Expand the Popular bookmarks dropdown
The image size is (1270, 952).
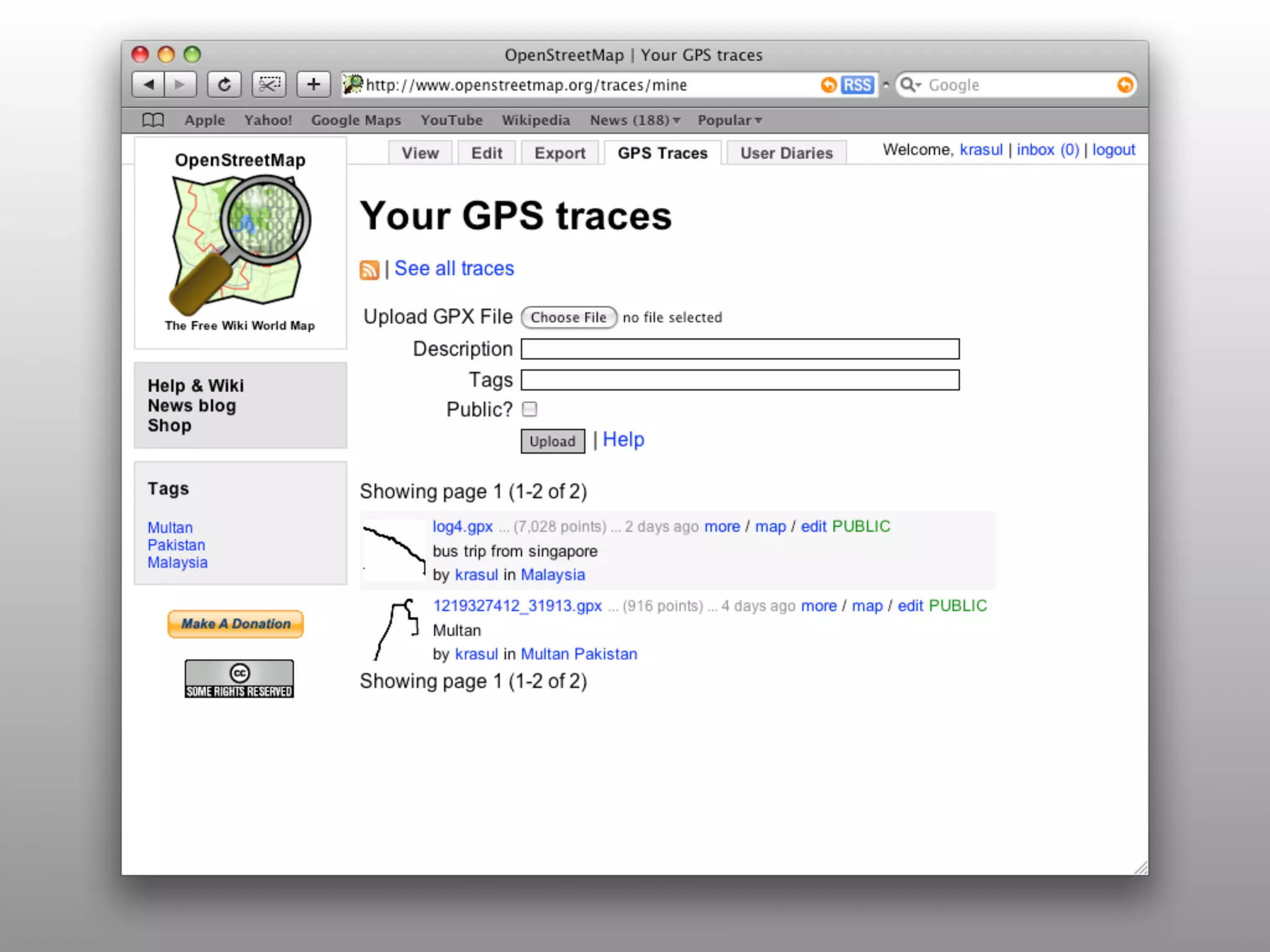[729, 120]
